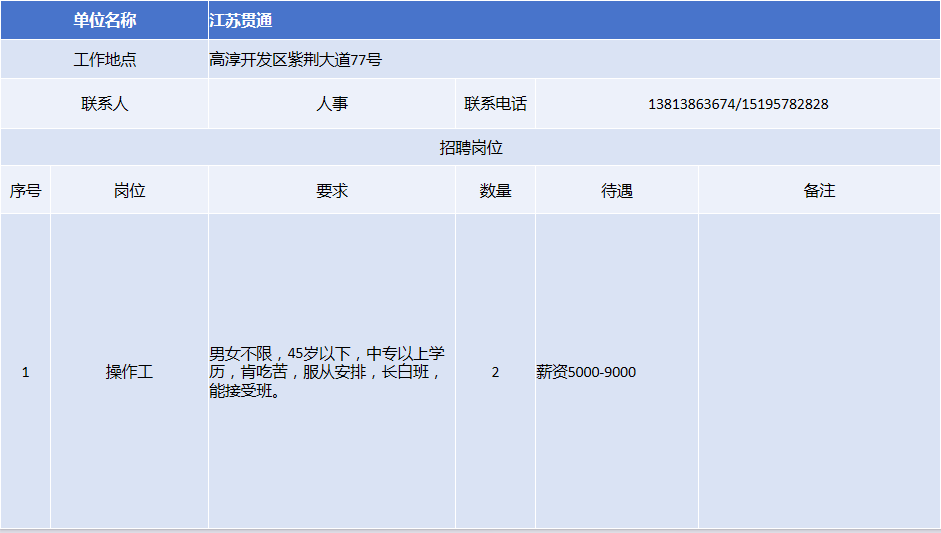Select the 待遇 column header
The width and height of the screenshot is (941, 533).
617,191
